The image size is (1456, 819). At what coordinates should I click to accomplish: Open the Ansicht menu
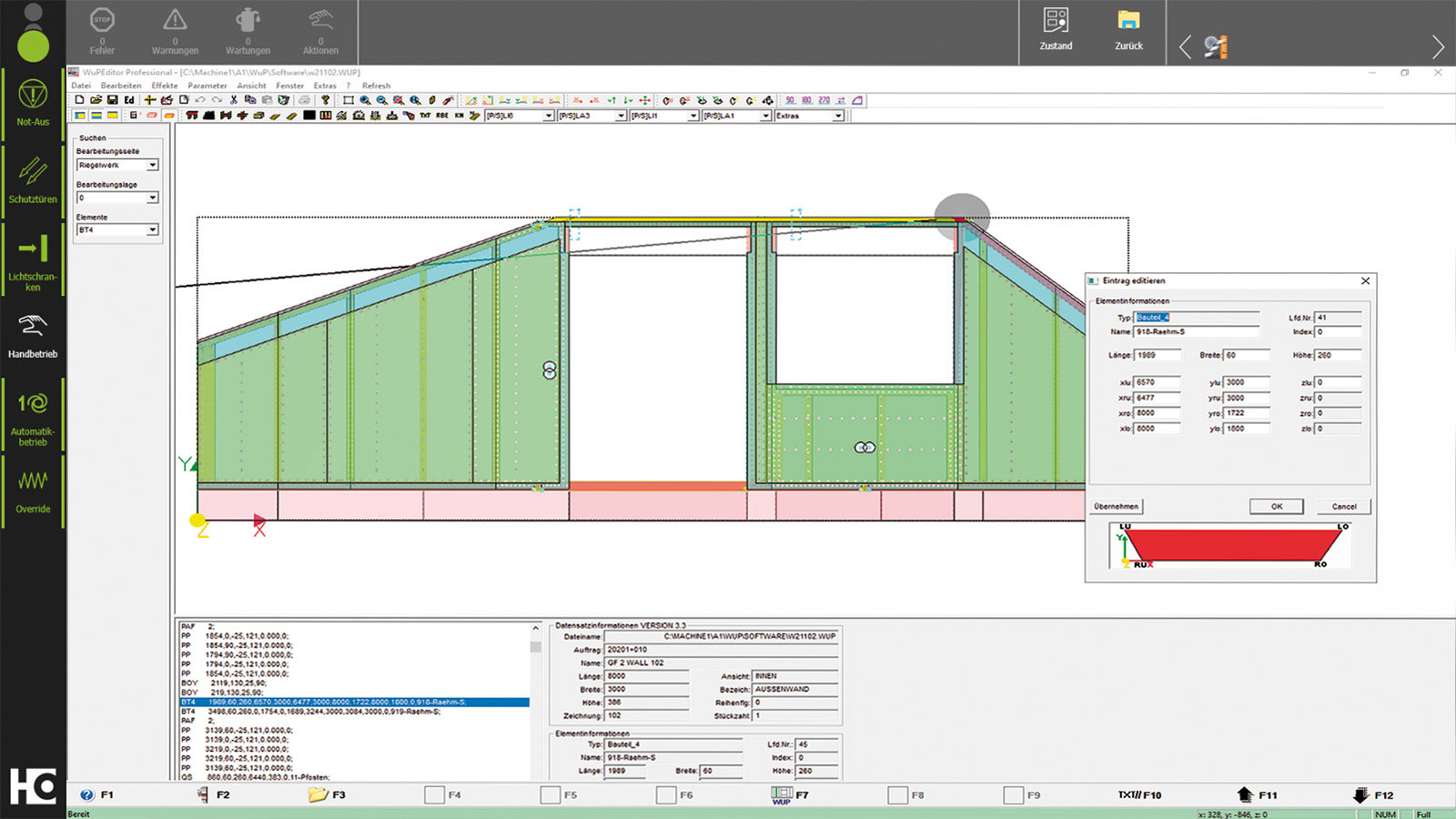(251, 86)
